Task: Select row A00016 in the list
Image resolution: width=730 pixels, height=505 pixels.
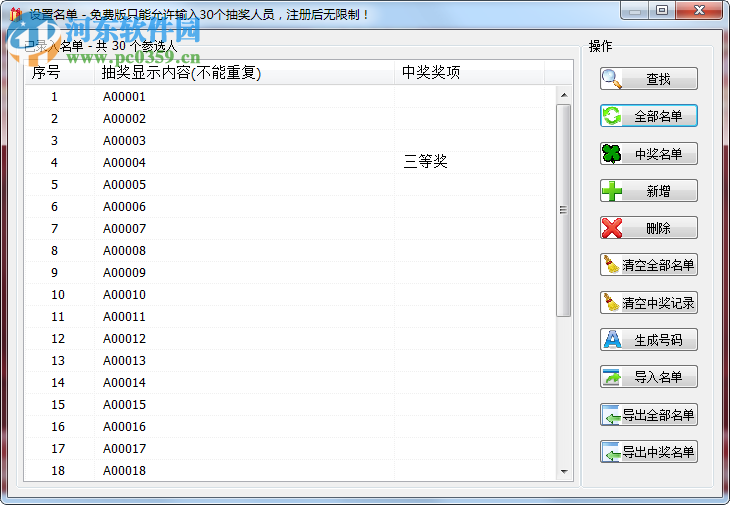Action: pos(284,426)
